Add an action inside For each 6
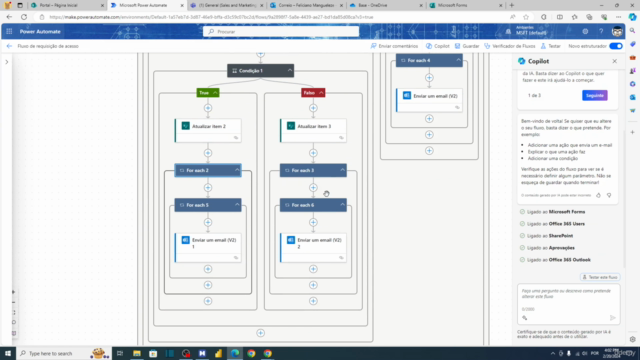Screen dimensions: 640x360 point(313,222)
